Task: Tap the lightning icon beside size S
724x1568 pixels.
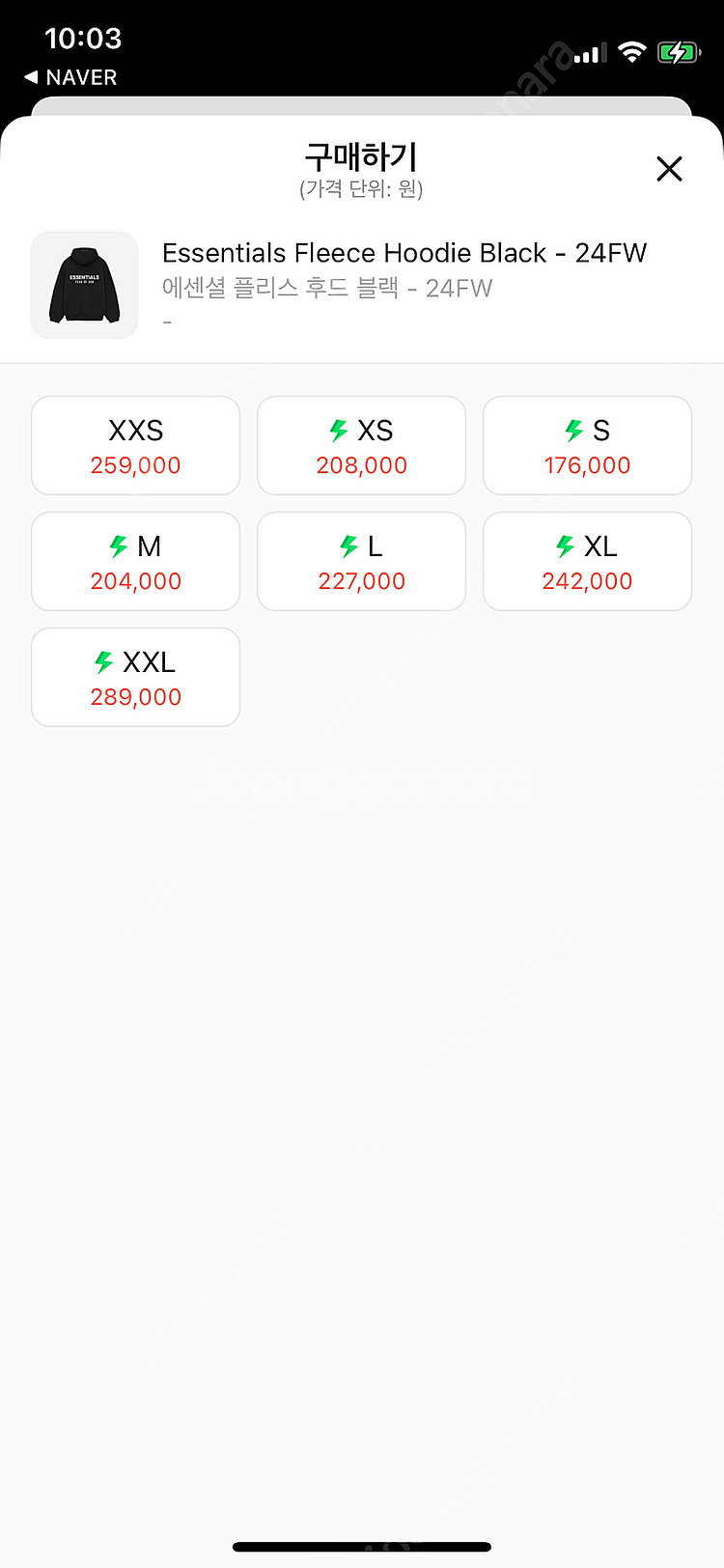Action: pos(574,431)
